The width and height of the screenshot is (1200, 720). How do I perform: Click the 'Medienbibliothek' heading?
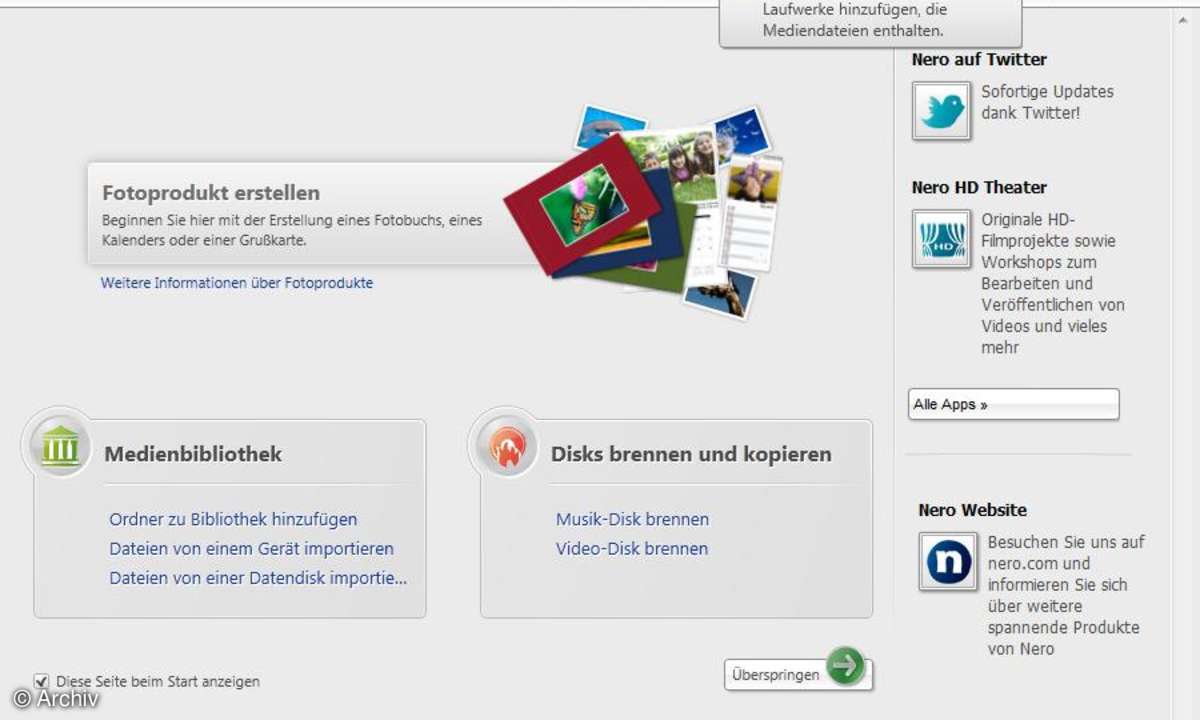click(193, 454)
